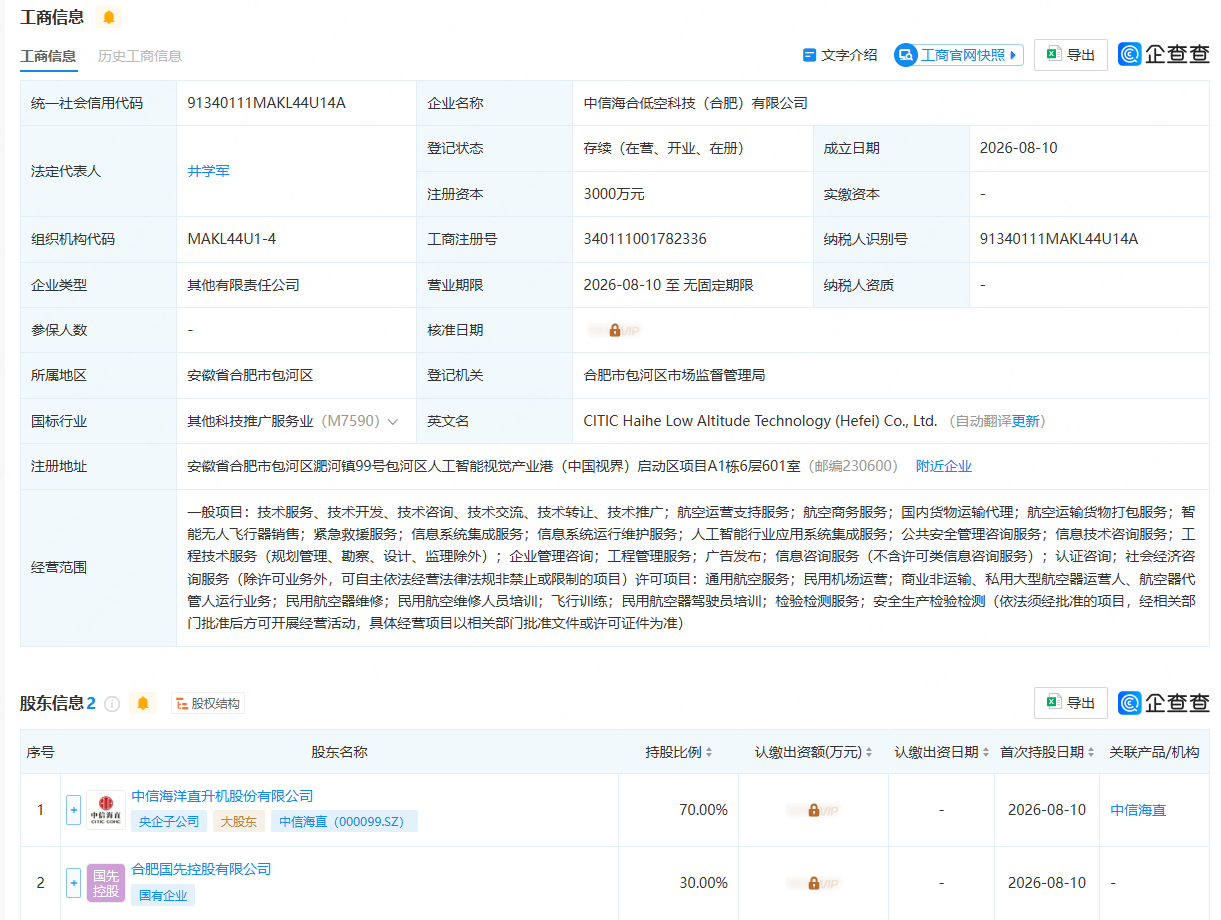Select company name 中信海合低空科技（合肥）有限公司
The image size is (1221, 920).
(696, 103)
